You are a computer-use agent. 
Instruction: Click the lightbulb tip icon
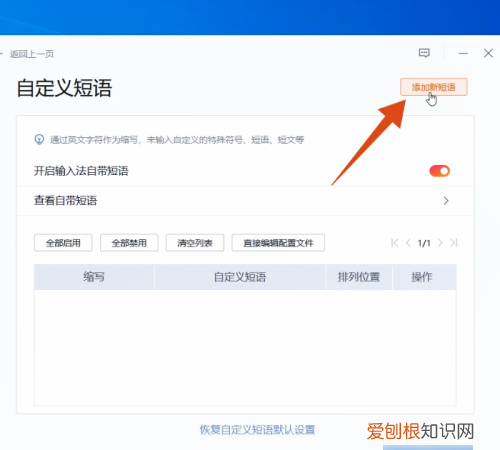coord(39,139)
